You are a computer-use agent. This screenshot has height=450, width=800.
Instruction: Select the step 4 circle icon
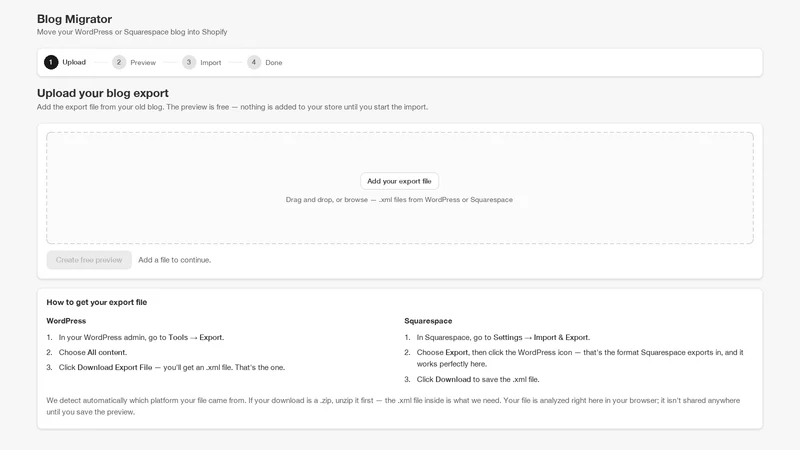pyautogui.click(x=254, y=62)
